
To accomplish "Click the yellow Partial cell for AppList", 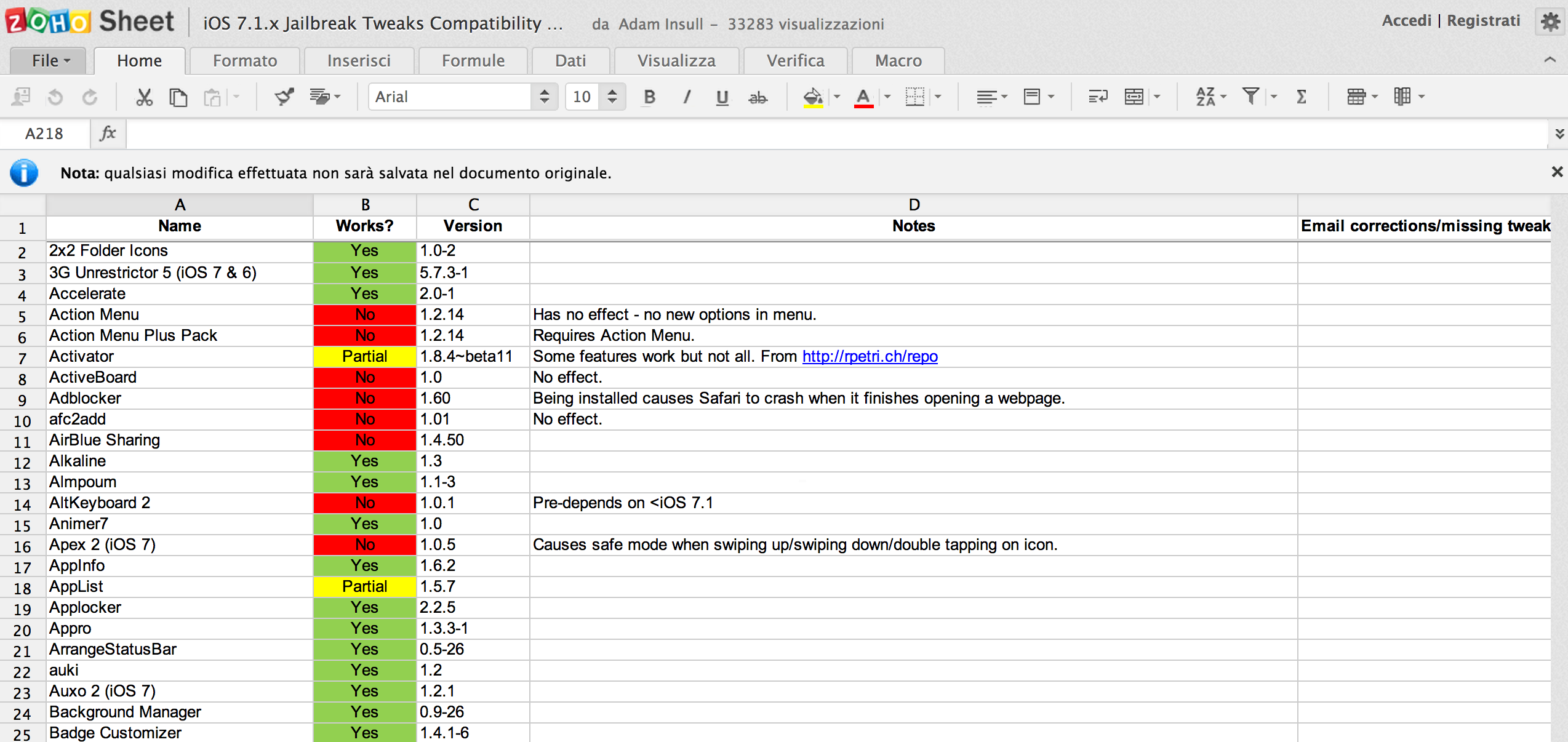I will pyautogui.click(x=365, y=587).
